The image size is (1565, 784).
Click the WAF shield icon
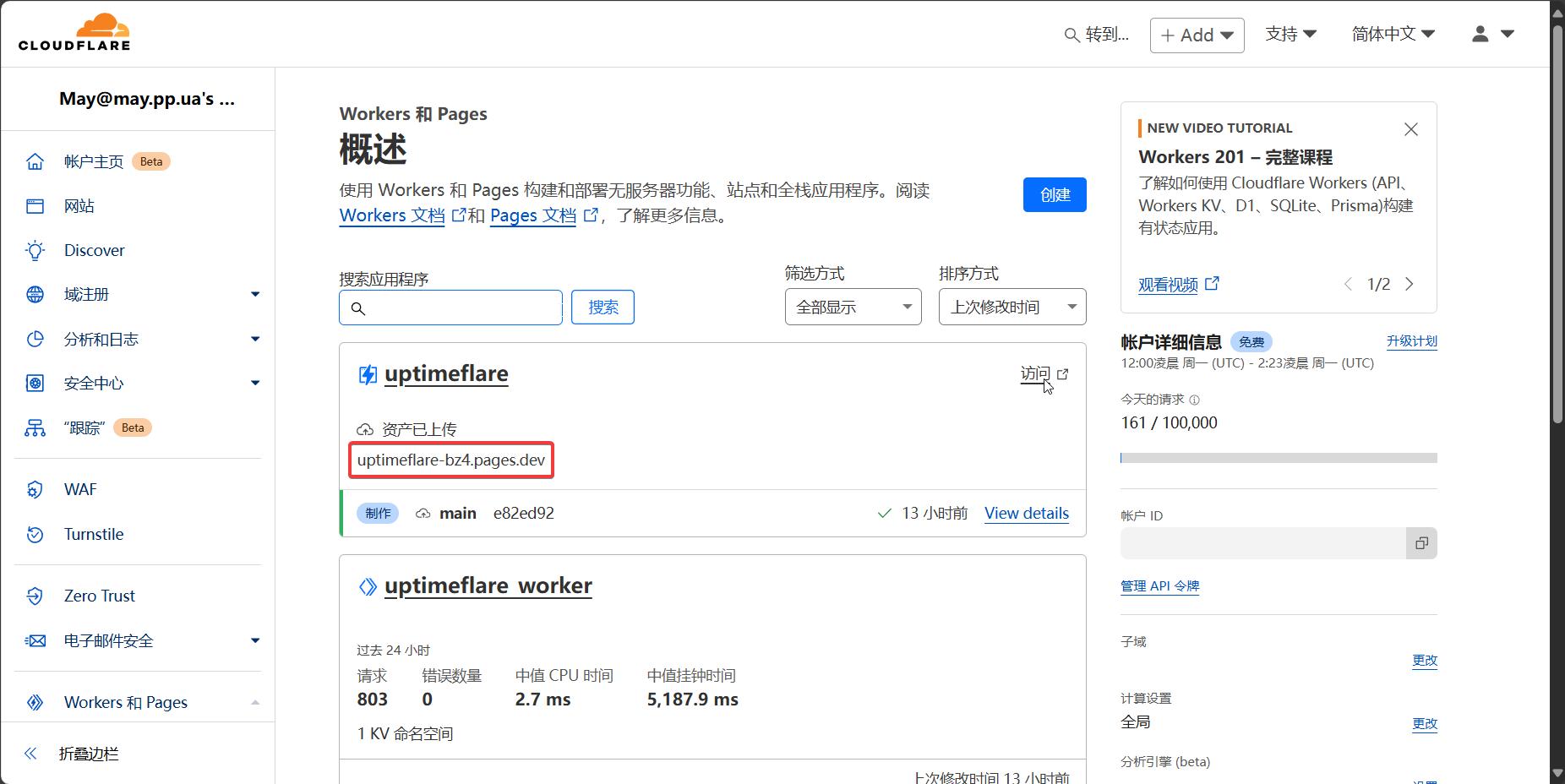click(35, 489)
